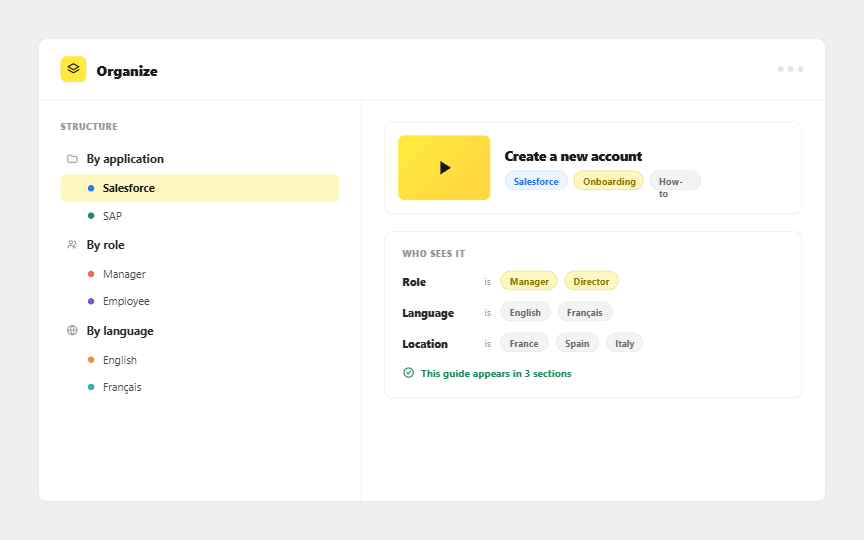Click the teal dot next to Français

click(x=91, y=387)
